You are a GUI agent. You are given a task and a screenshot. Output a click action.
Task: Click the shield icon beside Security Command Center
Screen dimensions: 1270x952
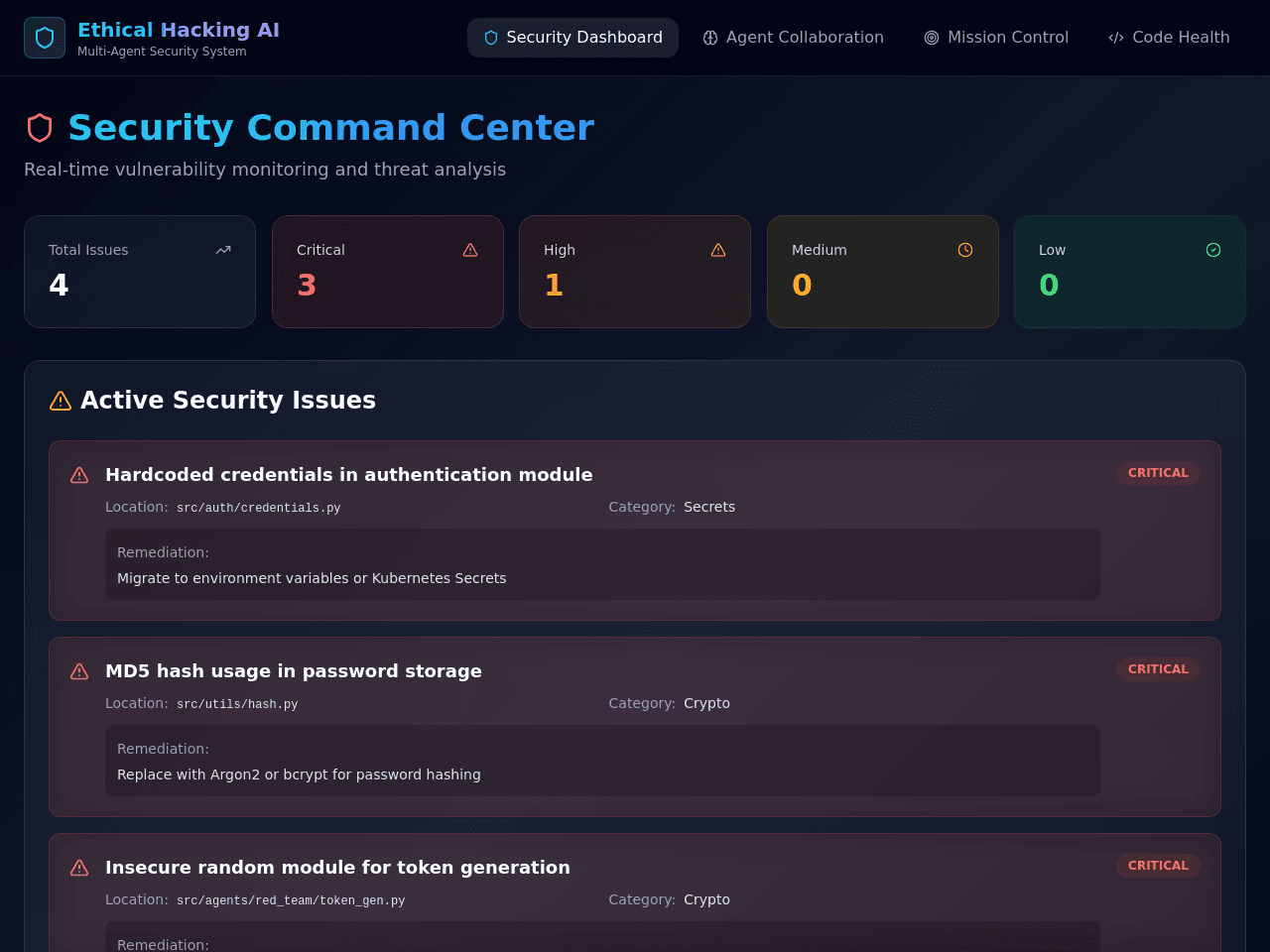click(40, 128)
